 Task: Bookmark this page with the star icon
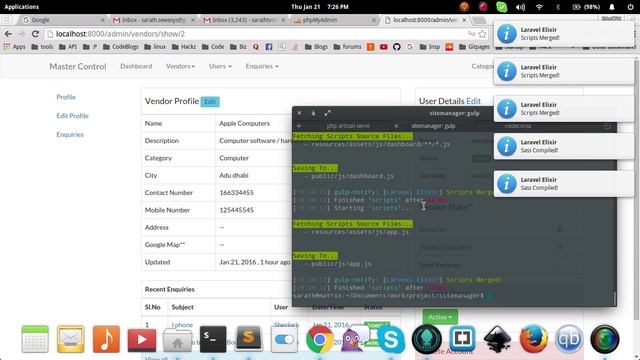(482, 34)
